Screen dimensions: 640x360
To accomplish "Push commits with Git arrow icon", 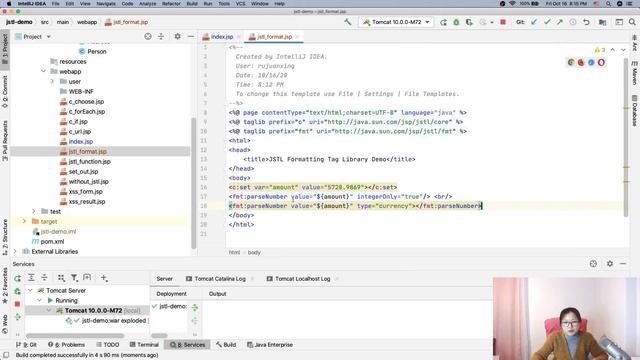I will coord(560,22).
